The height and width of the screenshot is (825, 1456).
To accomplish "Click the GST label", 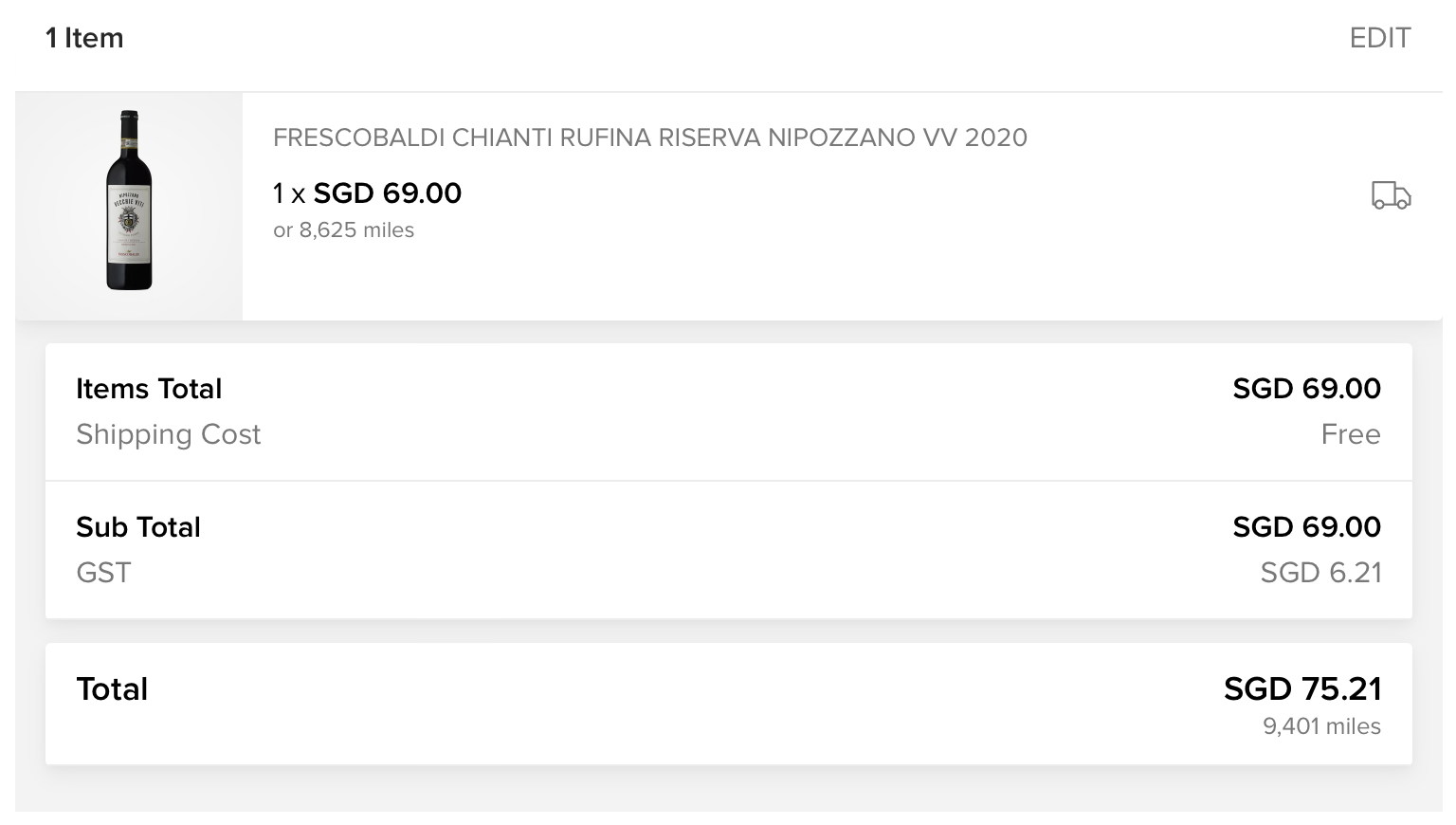I will tap(103, 573).
